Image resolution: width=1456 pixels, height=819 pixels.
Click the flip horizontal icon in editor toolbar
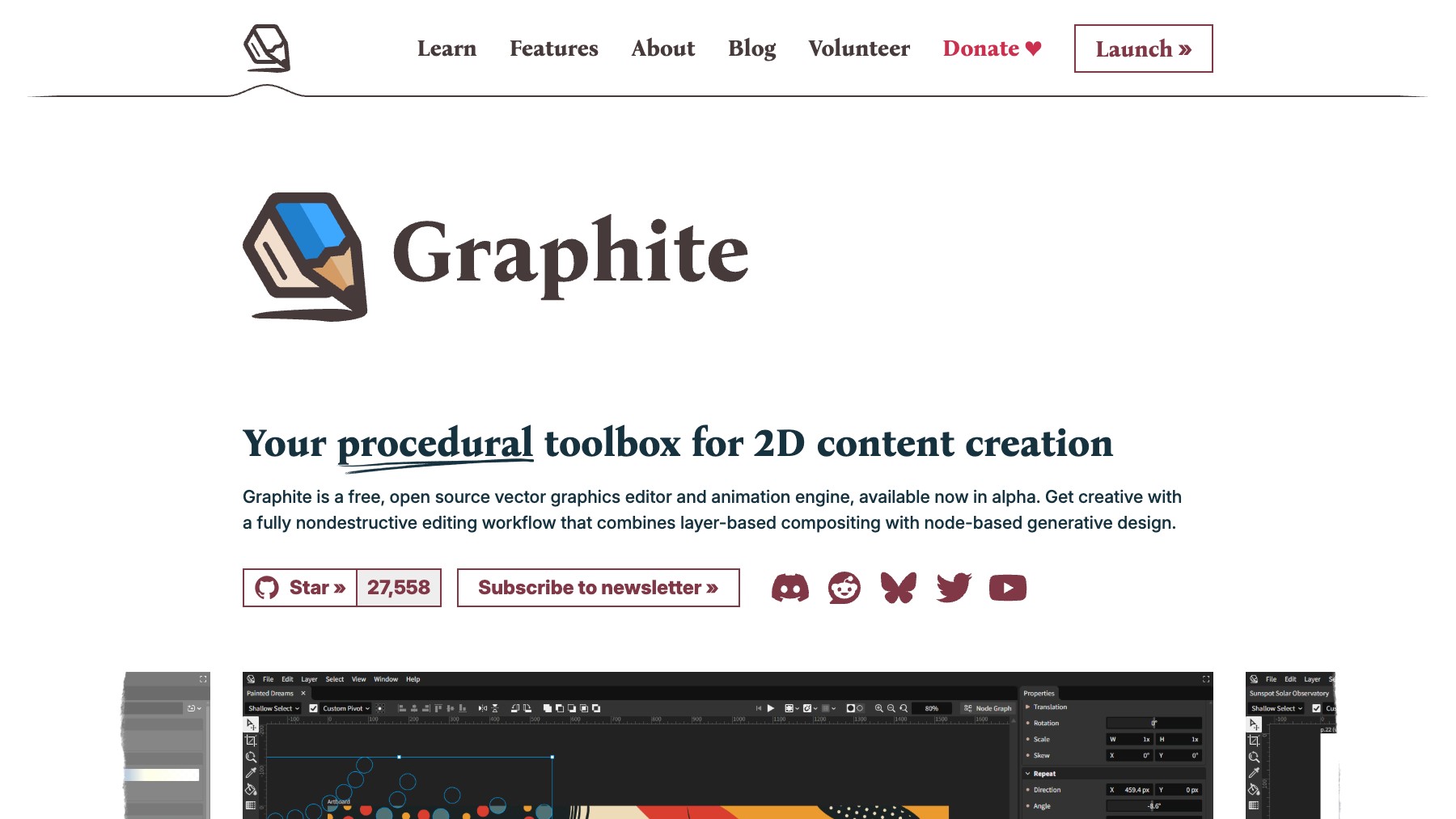[483, 708]
